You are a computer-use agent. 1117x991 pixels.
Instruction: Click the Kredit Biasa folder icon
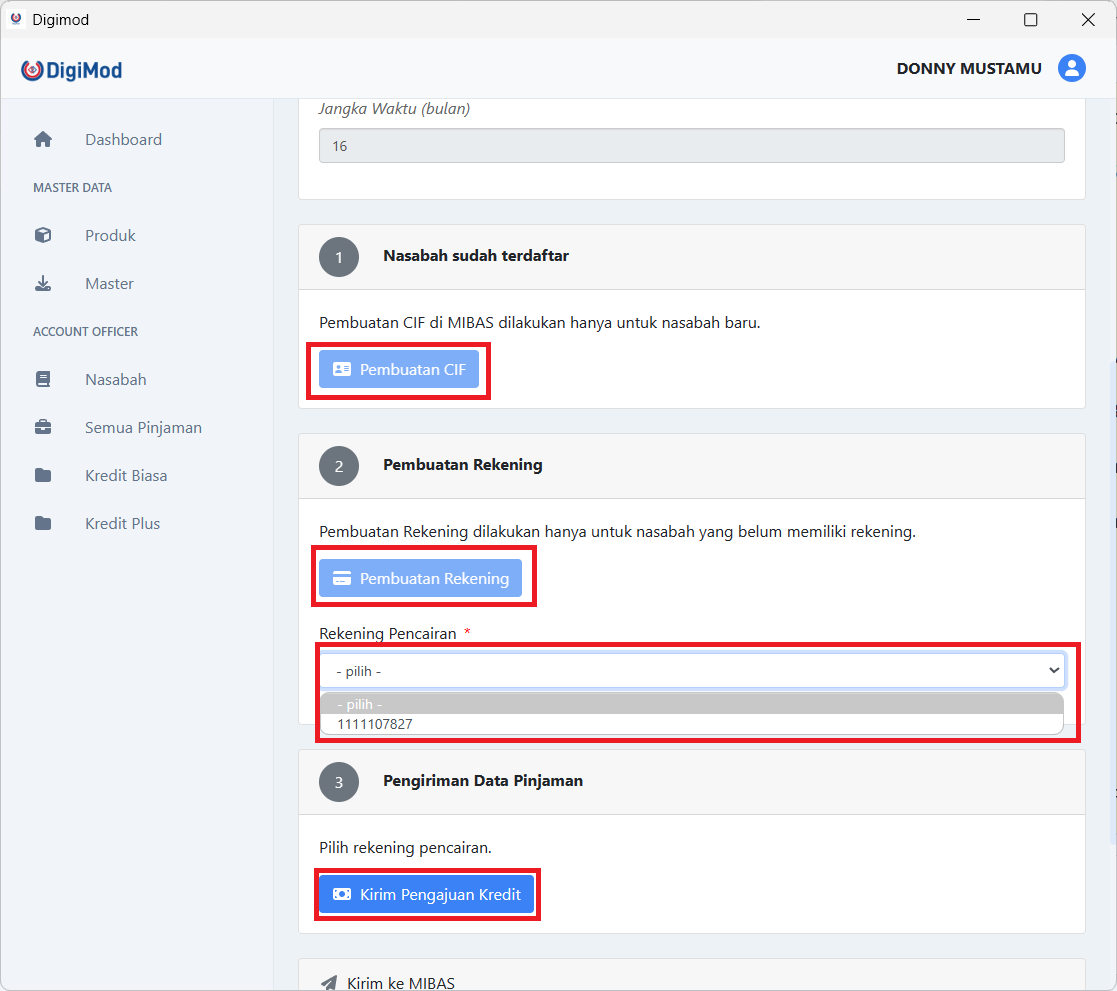coord(43,476)
